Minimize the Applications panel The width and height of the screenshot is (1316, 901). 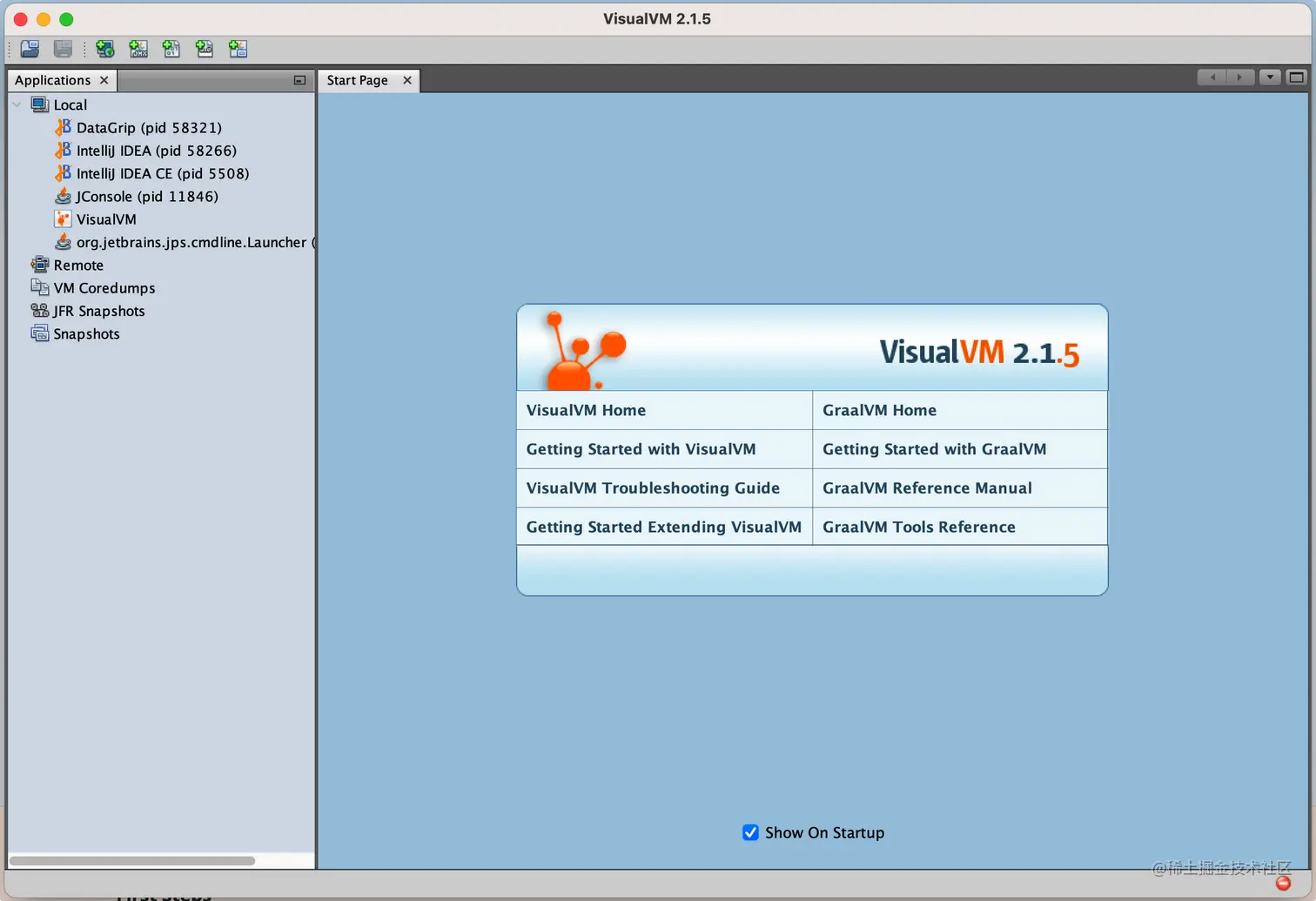(x=299, y=80)
